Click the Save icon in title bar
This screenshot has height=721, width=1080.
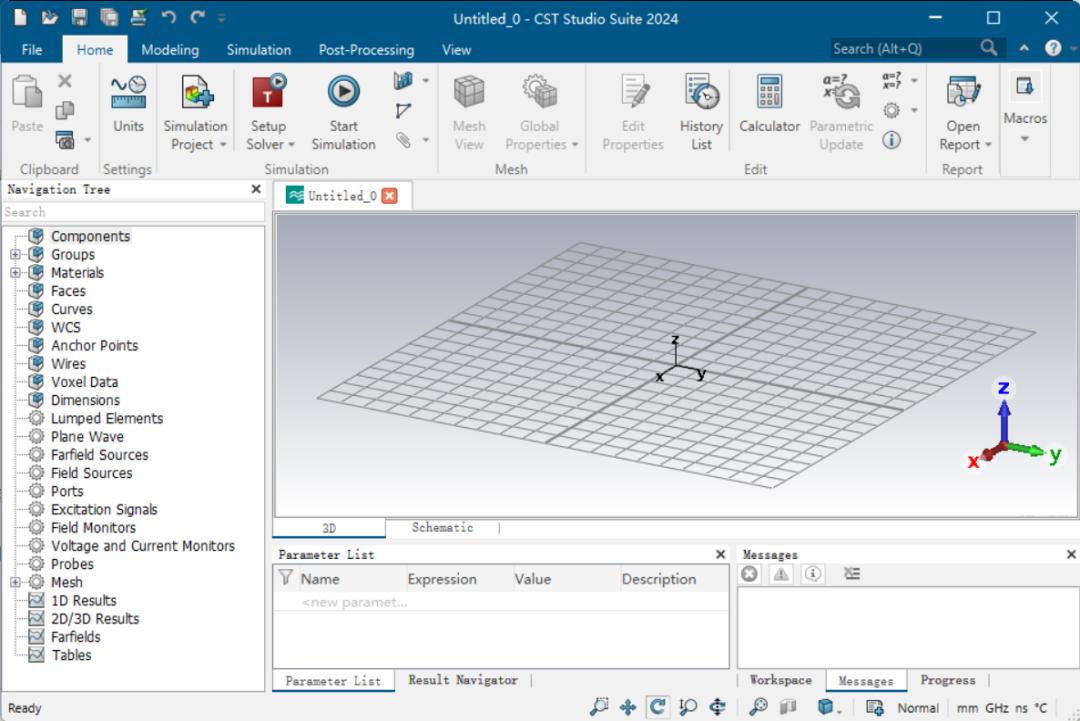tap(80, 18)
